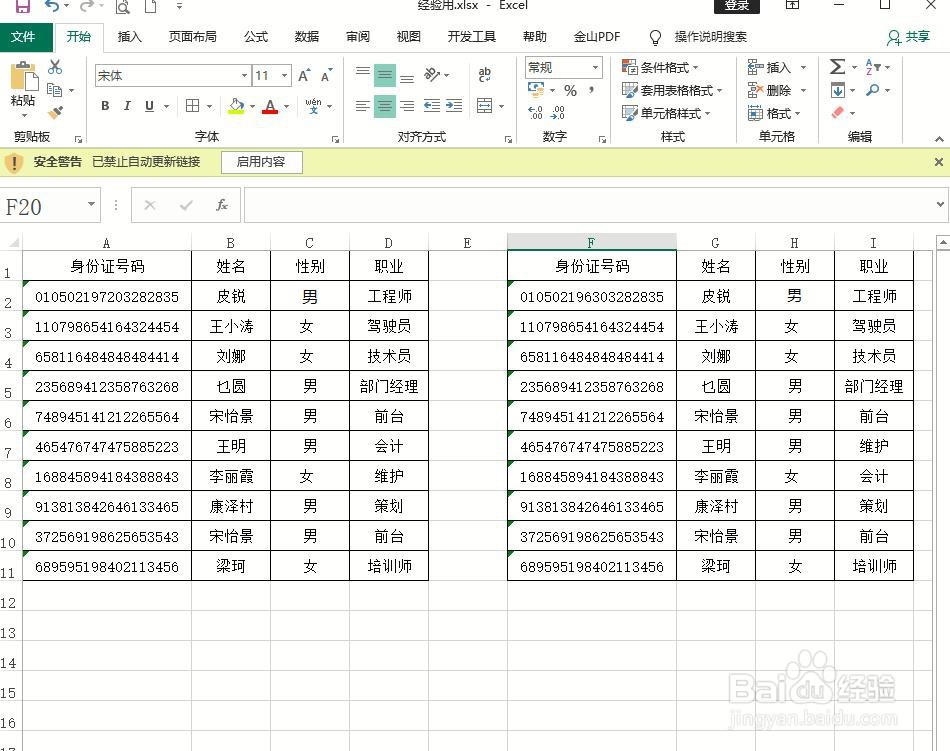The image size is (950, 751).
Task: Decrease decimal places icon
Action: click(558, 113)
